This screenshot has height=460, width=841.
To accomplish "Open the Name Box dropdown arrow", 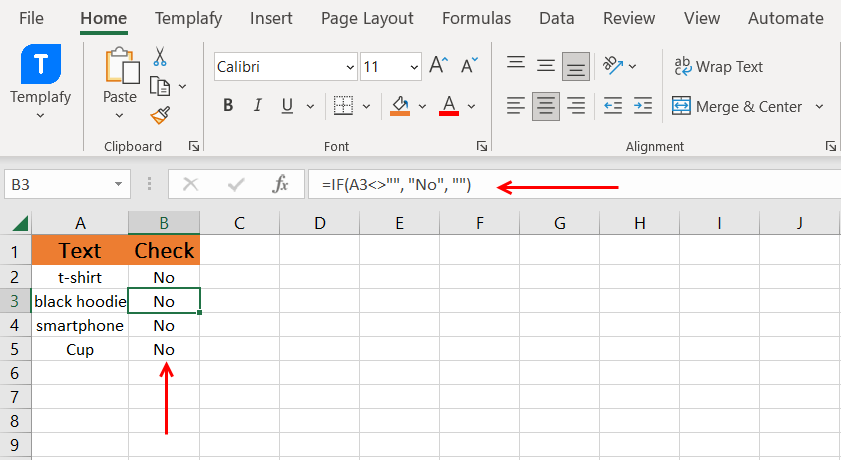I will [118, 184].
